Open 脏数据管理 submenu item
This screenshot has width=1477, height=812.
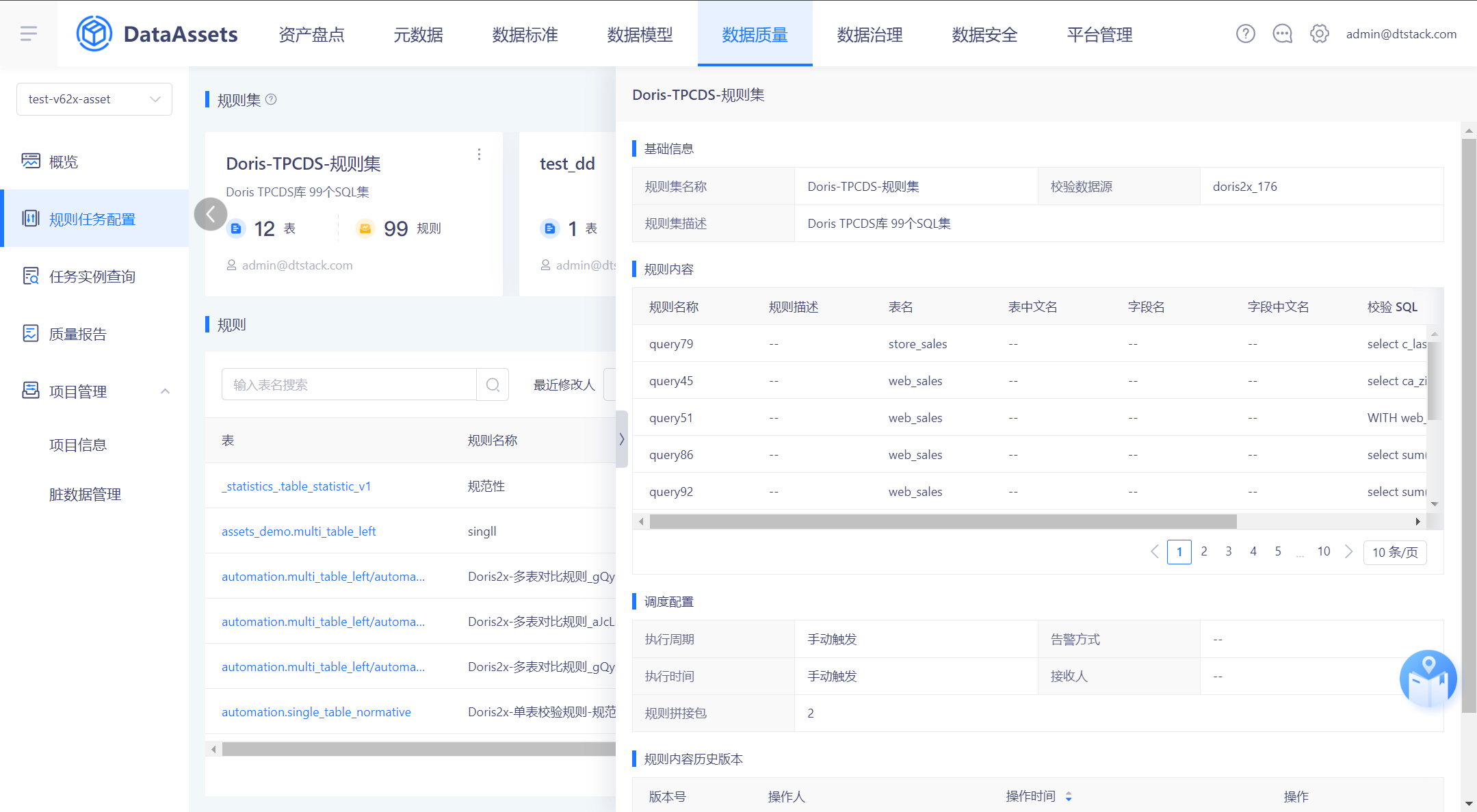click(x=85, y=494)
